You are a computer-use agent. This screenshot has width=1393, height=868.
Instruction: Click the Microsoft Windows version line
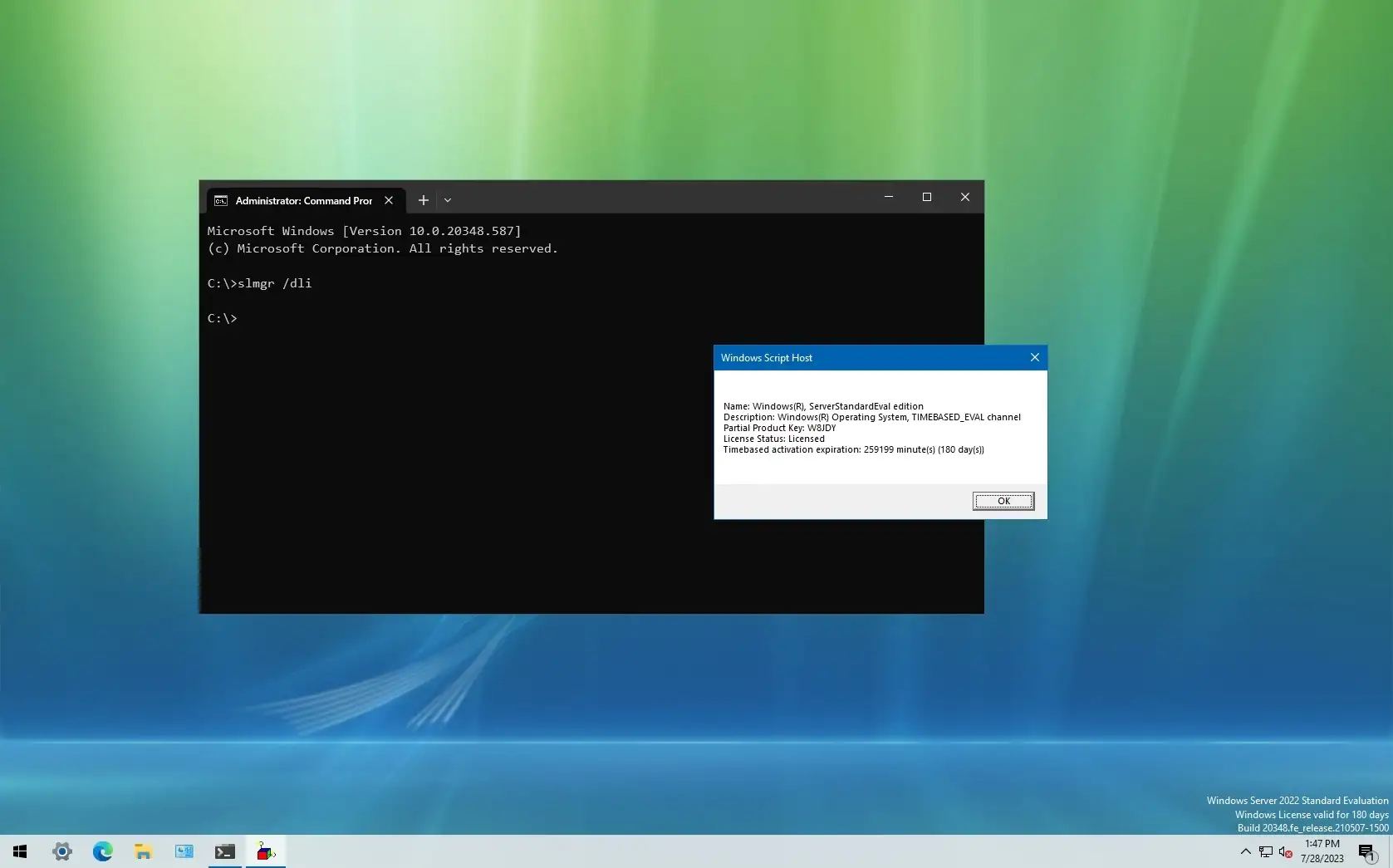coord(365,231)
